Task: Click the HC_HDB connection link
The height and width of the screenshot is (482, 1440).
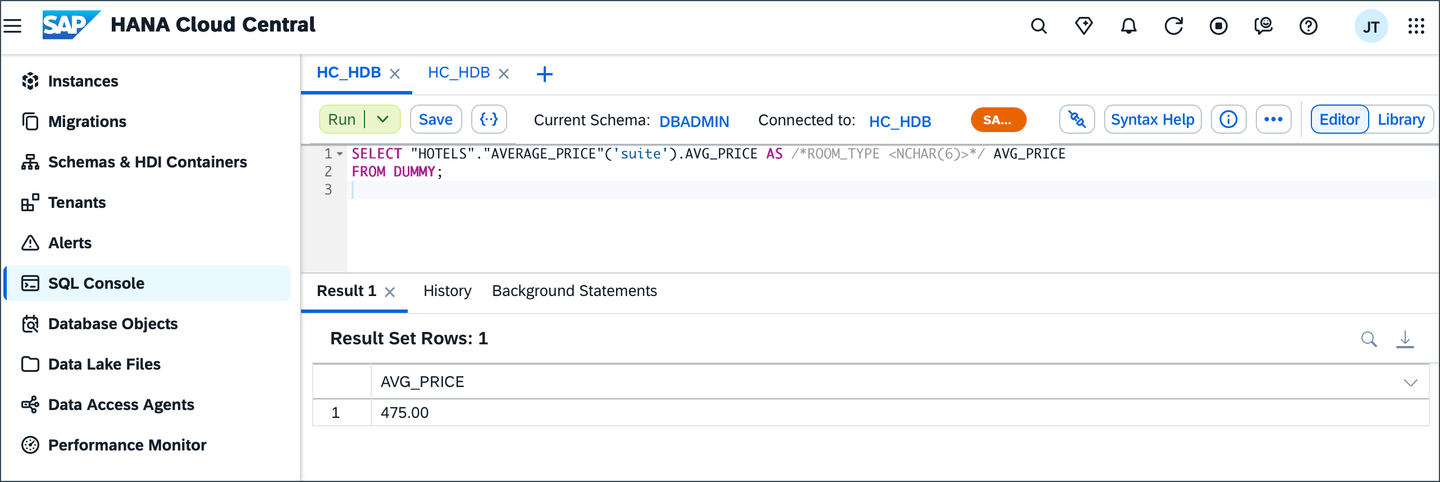Action: point(900,121)
